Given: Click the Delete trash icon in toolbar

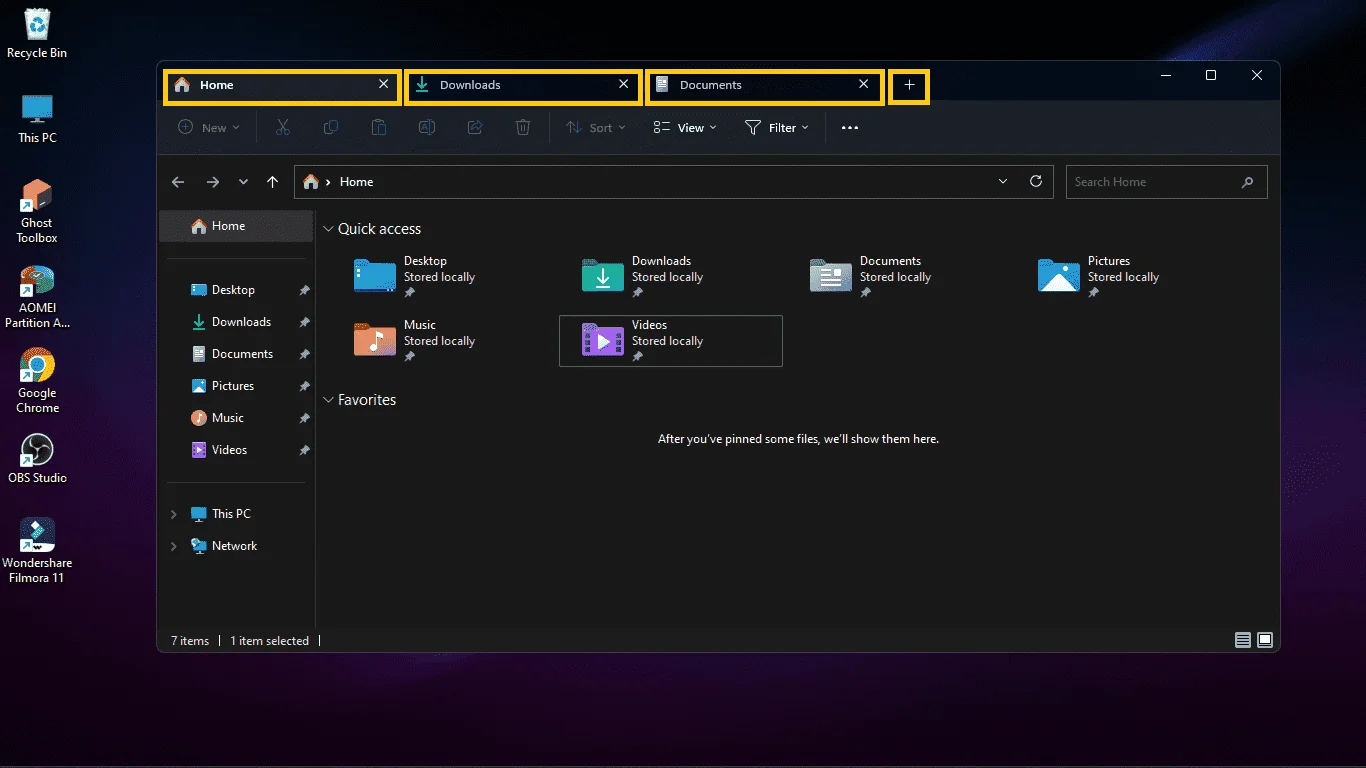Looking at the screenshot, I should tap(523, 128).
